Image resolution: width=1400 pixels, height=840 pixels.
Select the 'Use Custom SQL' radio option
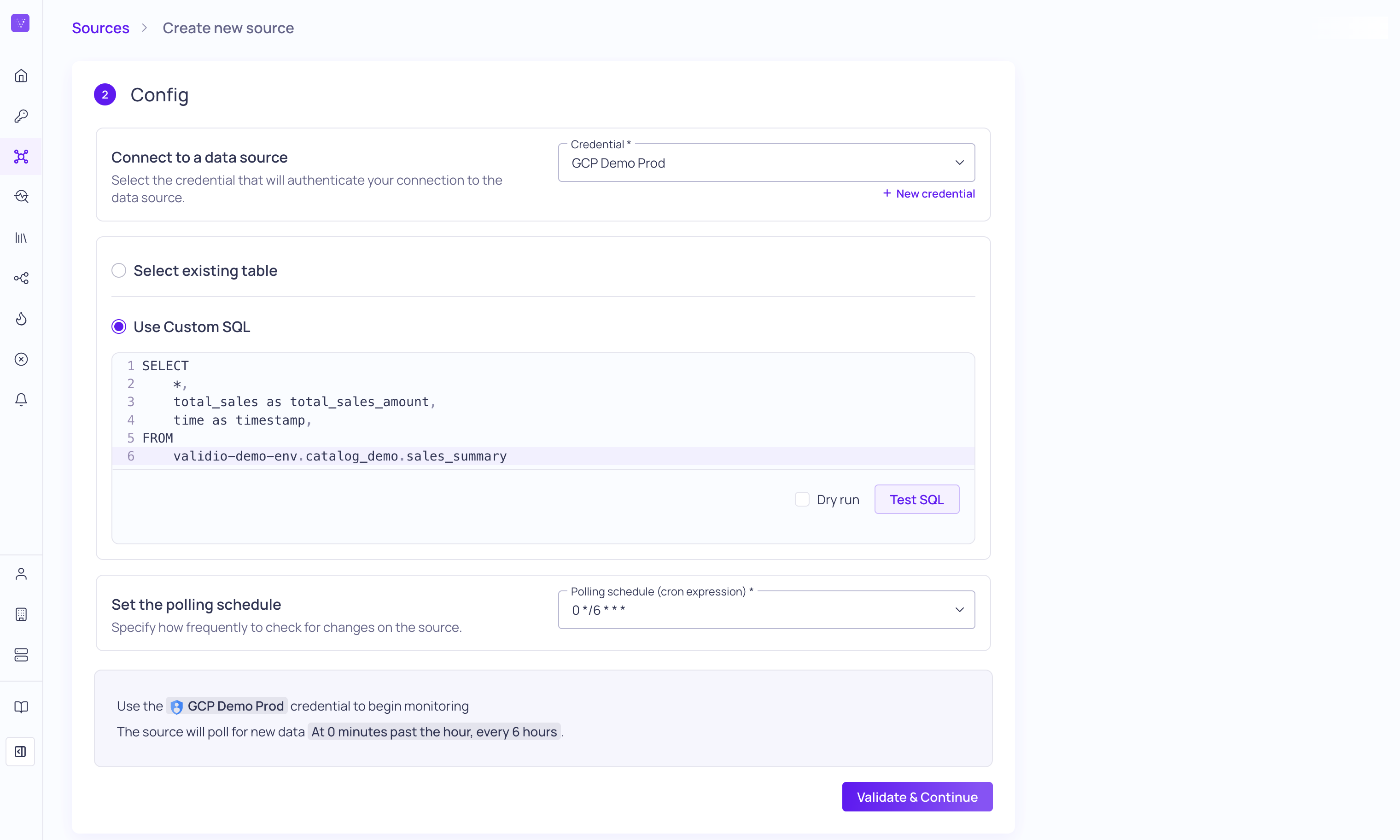(x=119, y=327)
